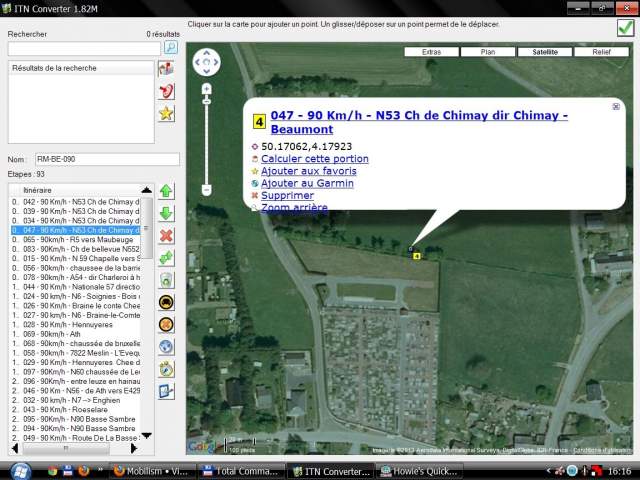Click the red X delete step icon

[166, 235]
